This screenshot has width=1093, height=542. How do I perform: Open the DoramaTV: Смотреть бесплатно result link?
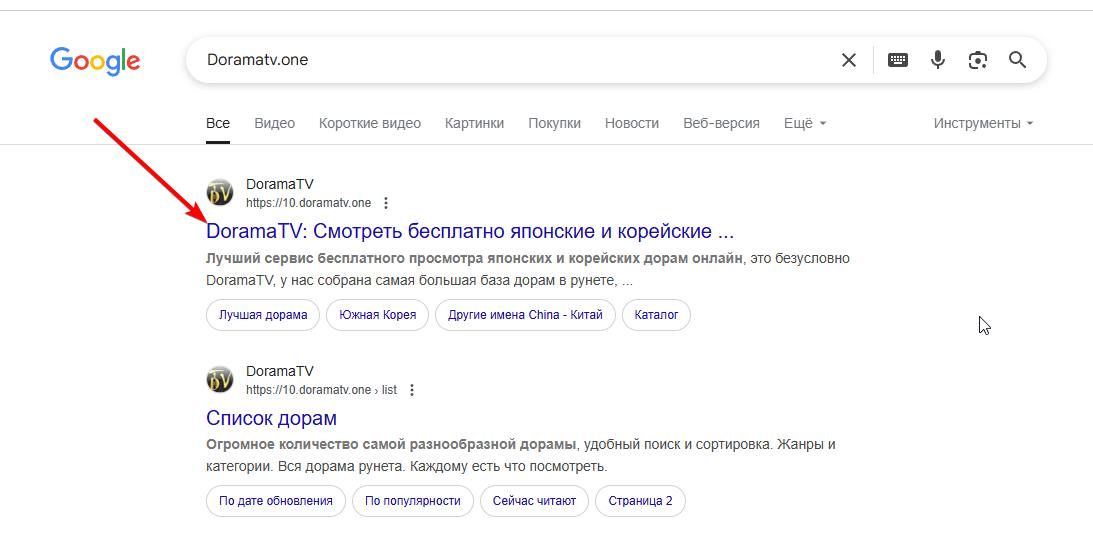(470, 231)
